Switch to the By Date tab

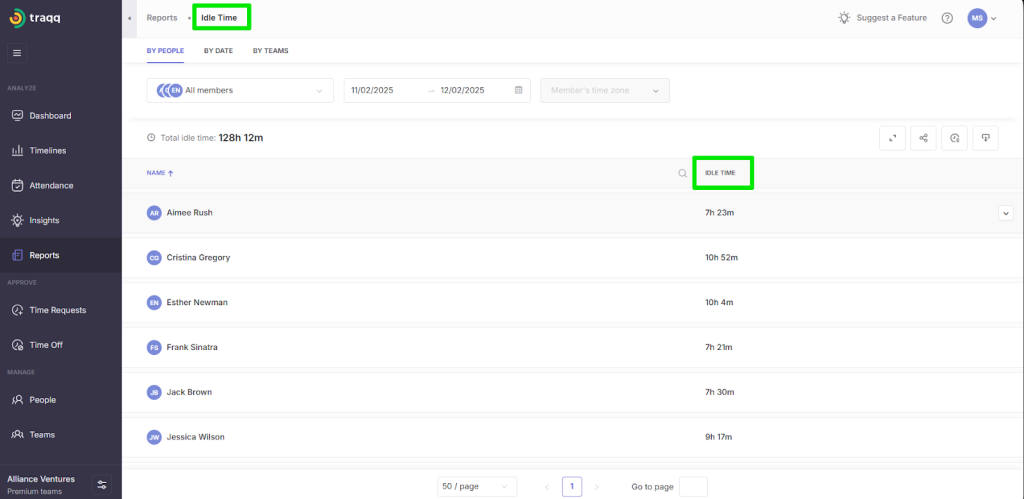pyautogui.click(x=217, y=50)
